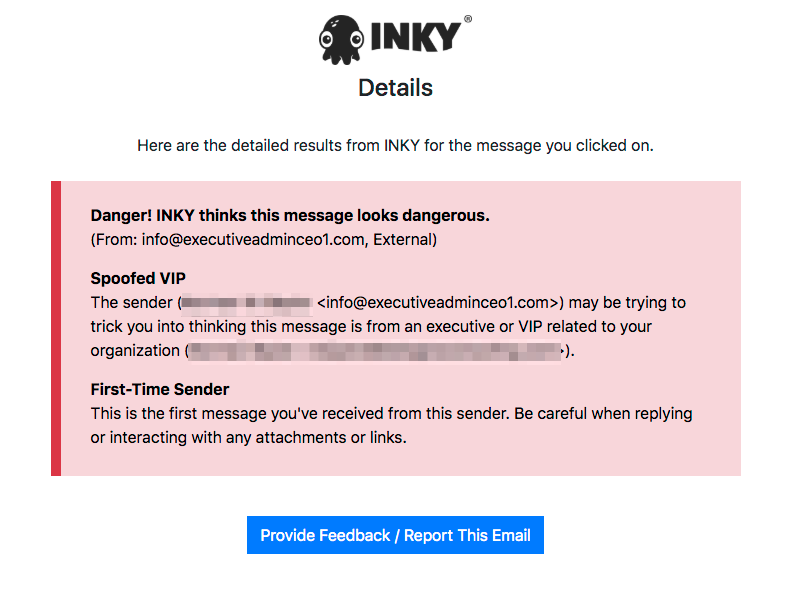Click the registered trademark symbol beside INKY

468,19
